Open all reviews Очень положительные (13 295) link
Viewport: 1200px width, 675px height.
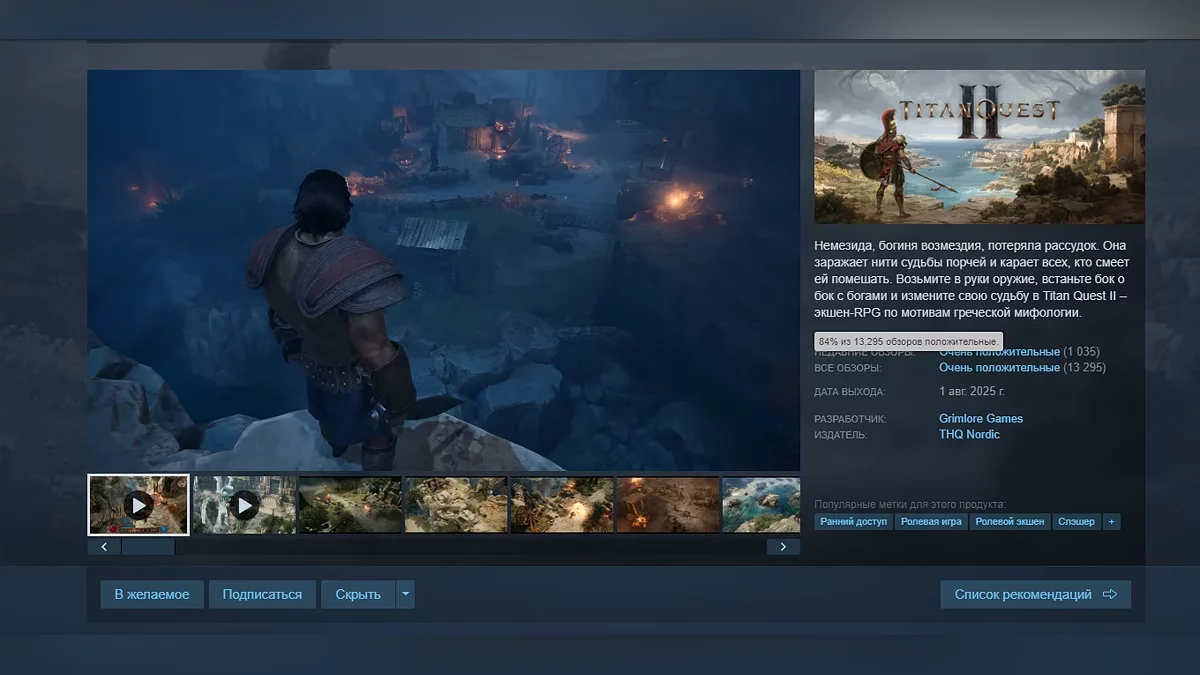[999, 368]
